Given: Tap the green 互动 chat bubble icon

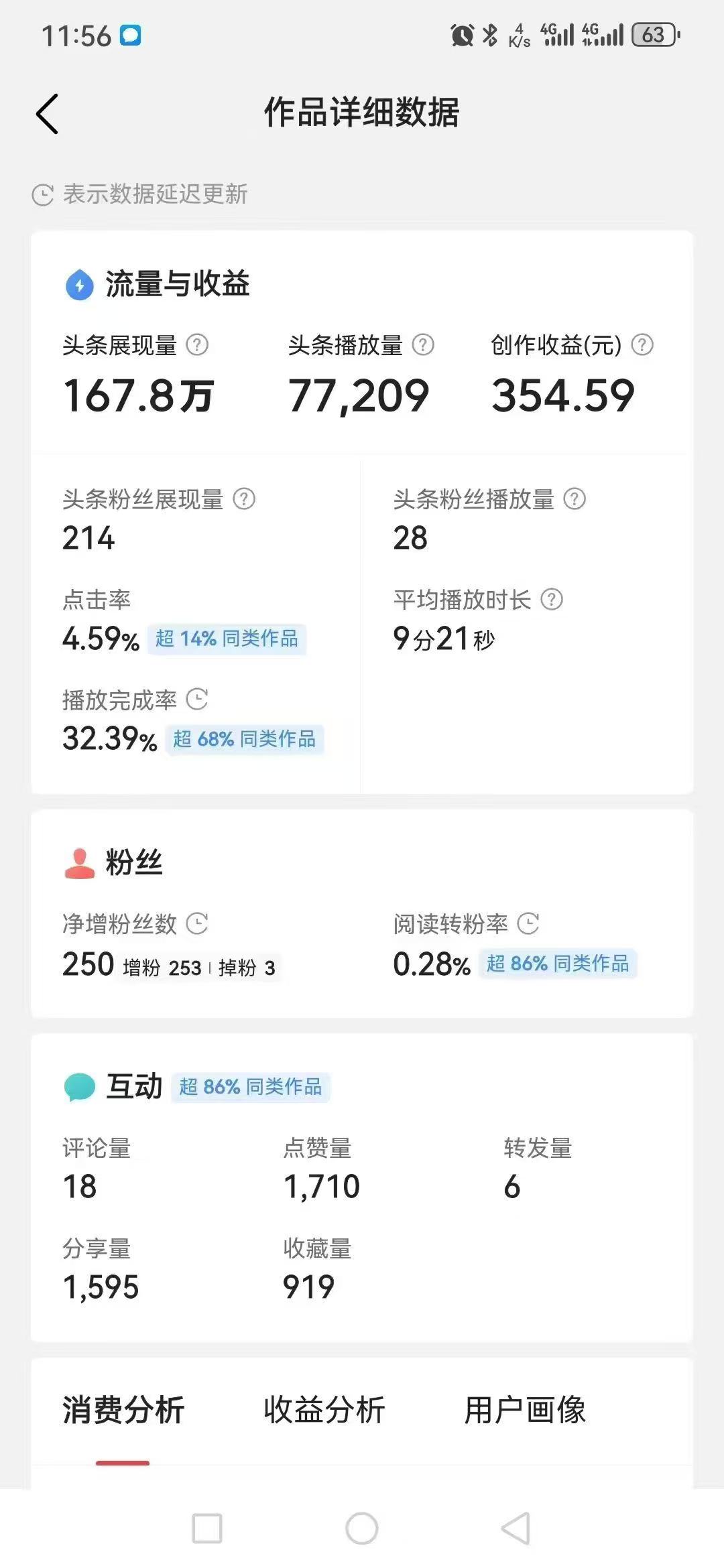Looking at the screenshot, I should [x=80, y=1087].
